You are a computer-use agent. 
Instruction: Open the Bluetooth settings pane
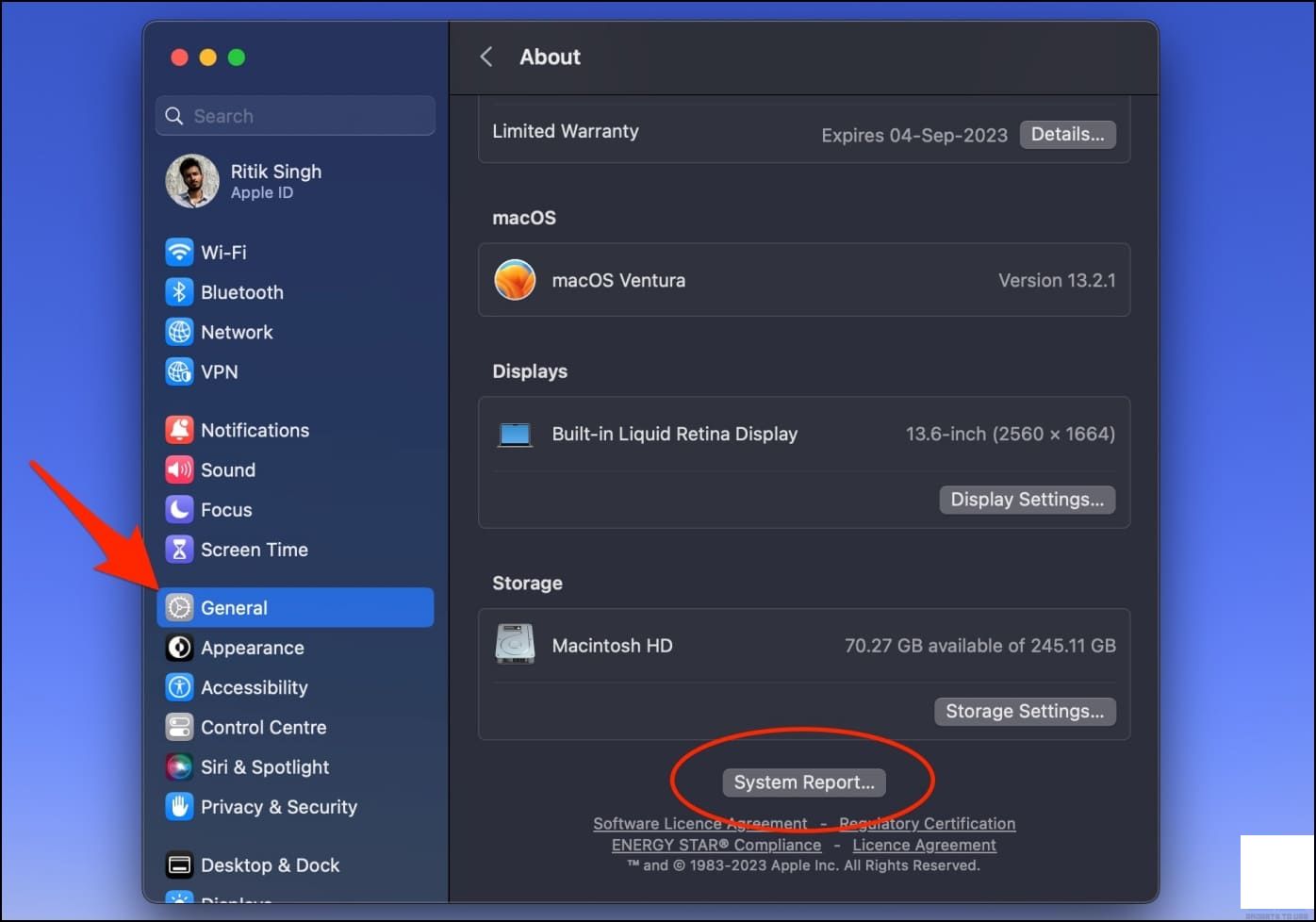click(242, 292)
